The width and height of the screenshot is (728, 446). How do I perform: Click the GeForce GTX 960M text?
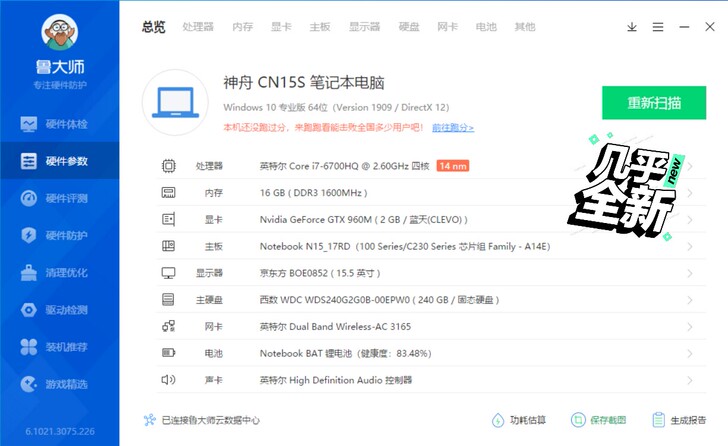click(x=364, y=219)
